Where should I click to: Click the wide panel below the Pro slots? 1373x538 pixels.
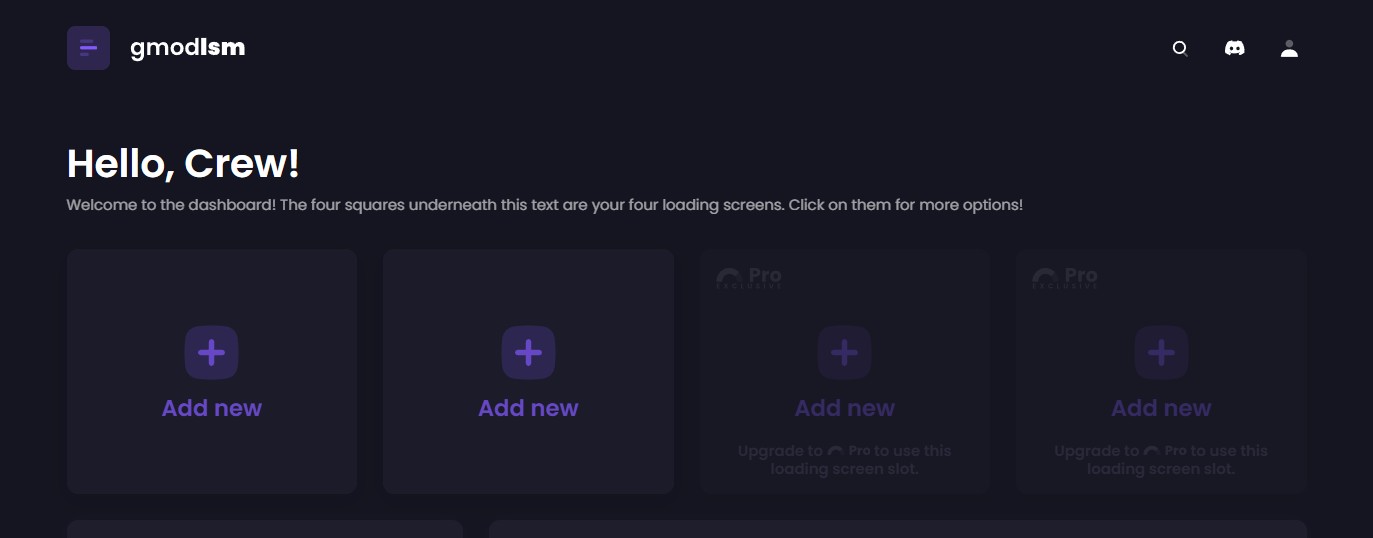point(897,528)
